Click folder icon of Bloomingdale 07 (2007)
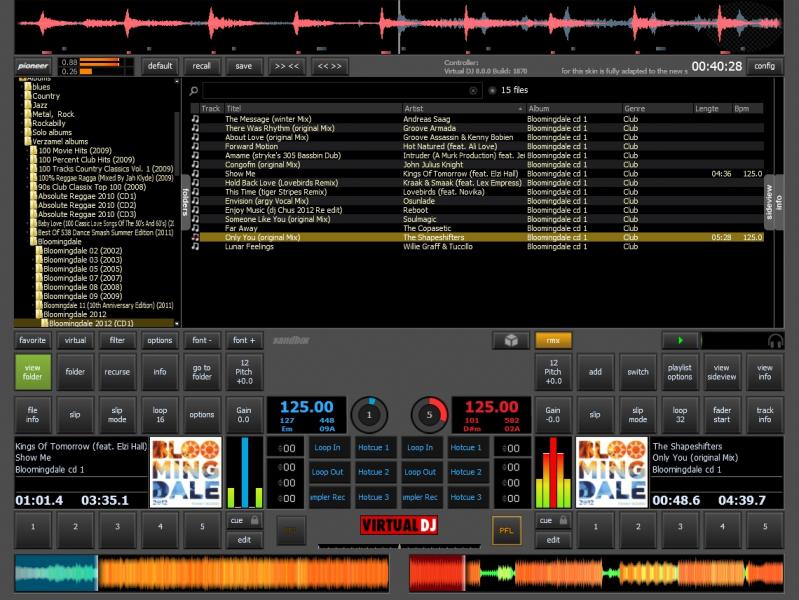 [39, 278]
